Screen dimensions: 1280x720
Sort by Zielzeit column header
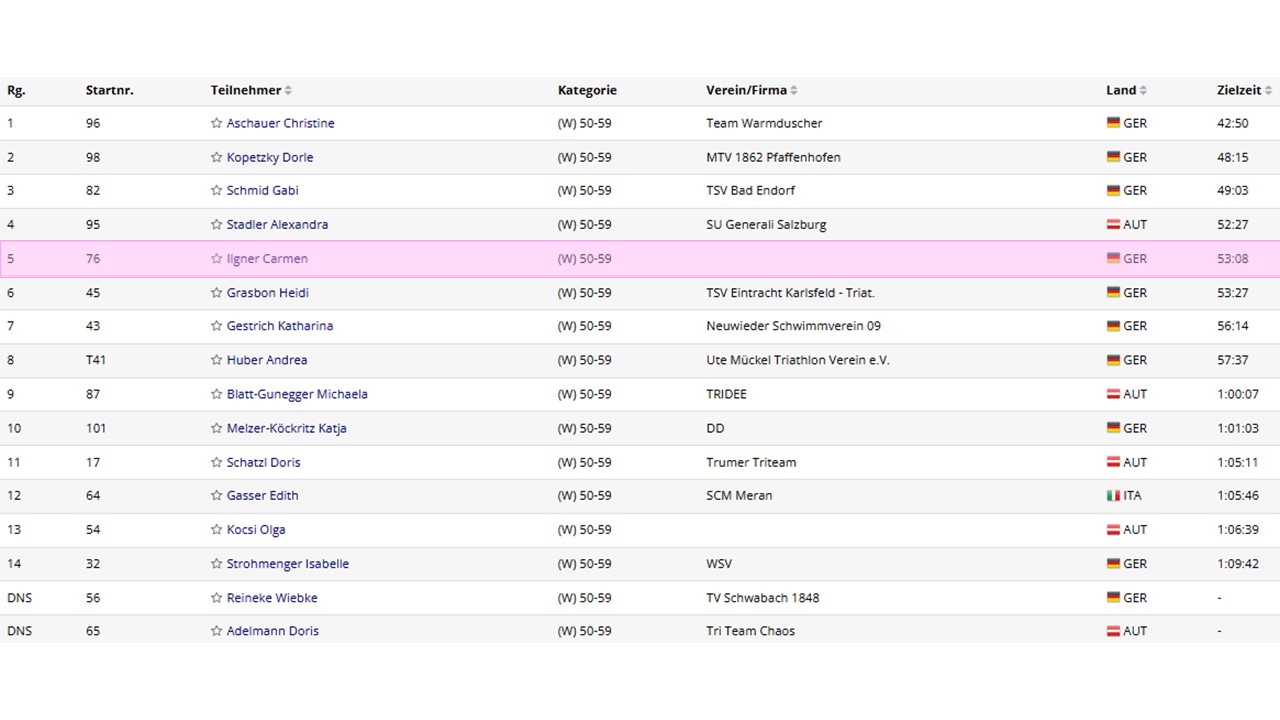pyautogui.click(x=1269, y=90)
